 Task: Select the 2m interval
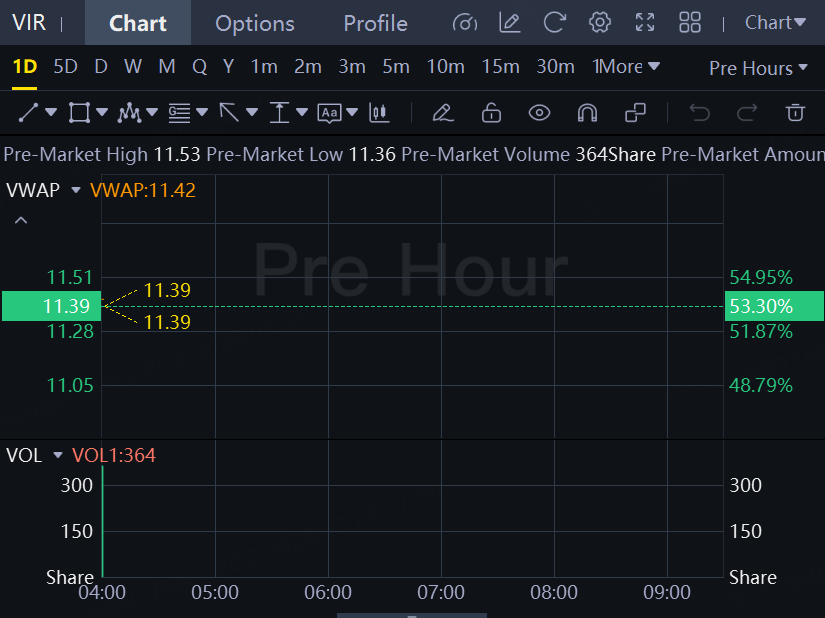point(308,67)
